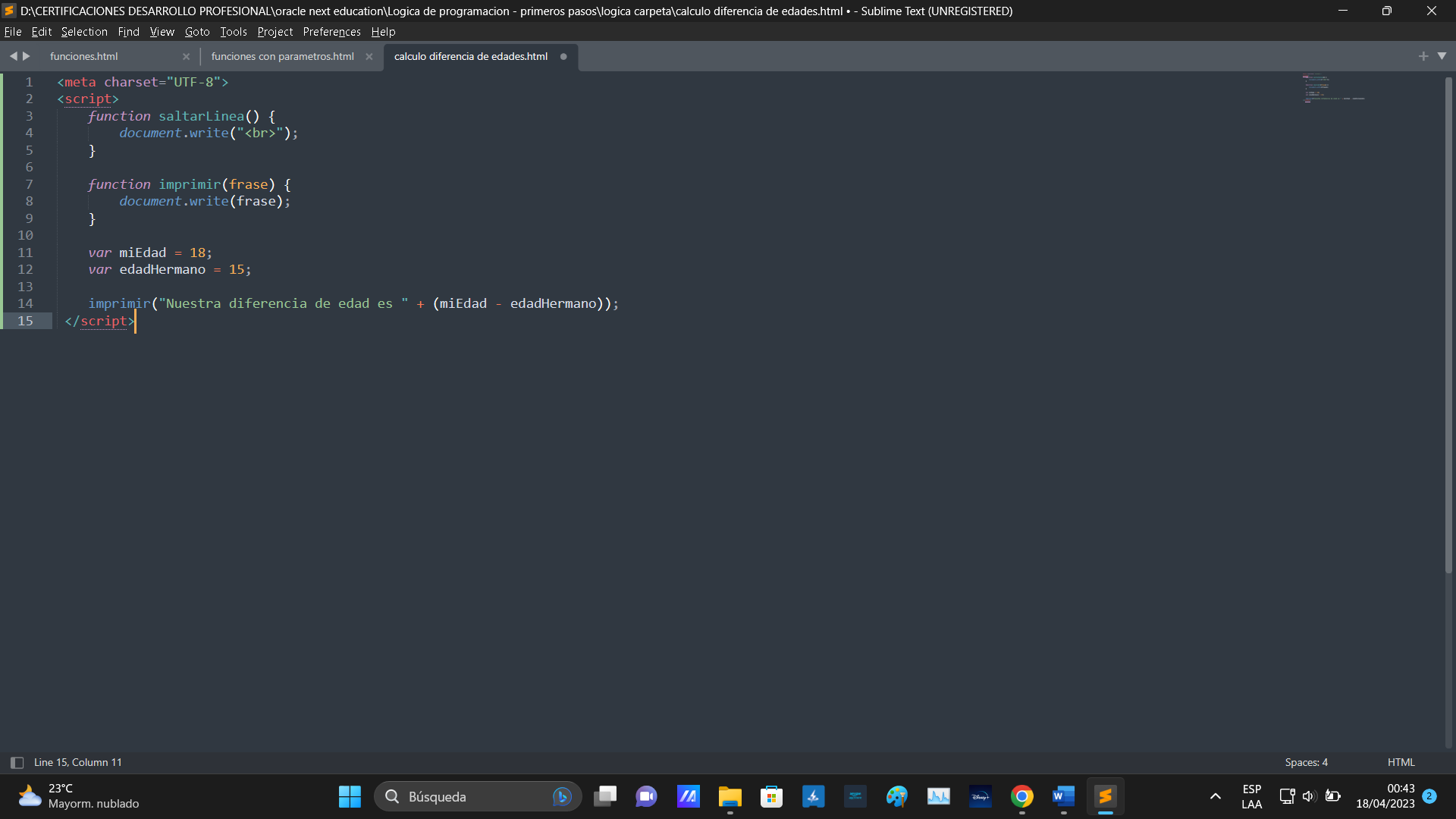Switch to funciones con parametros.html tab
The height and width of the screenshot is (819, 1456).
point(282,57)
